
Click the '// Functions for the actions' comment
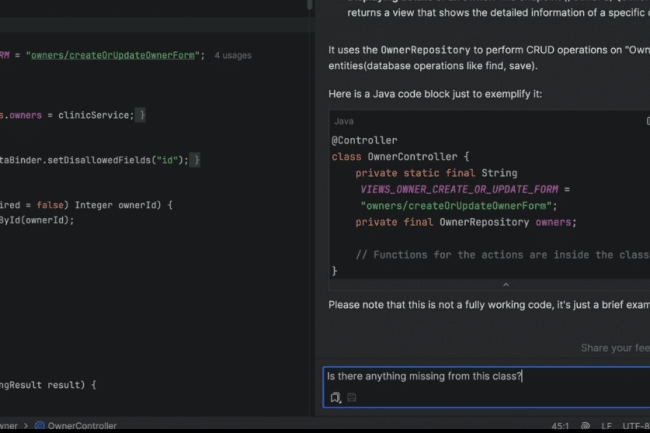pyautogui.click(x=502, y=255)
